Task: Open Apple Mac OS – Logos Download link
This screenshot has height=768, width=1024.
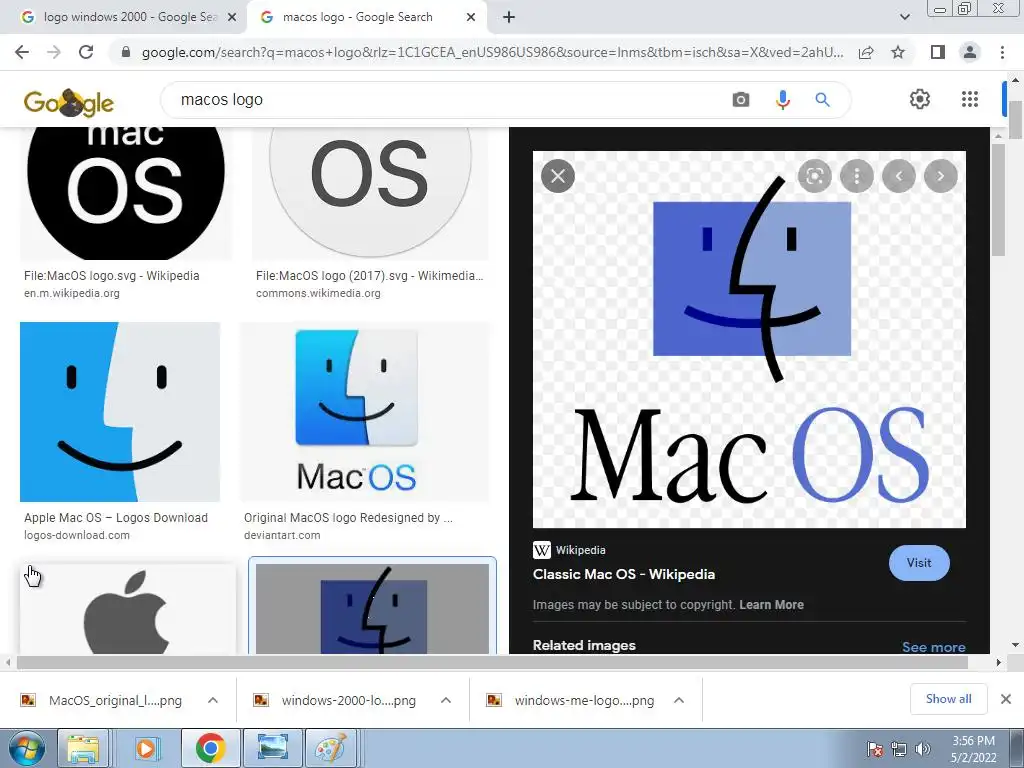Action: (116, 518)
